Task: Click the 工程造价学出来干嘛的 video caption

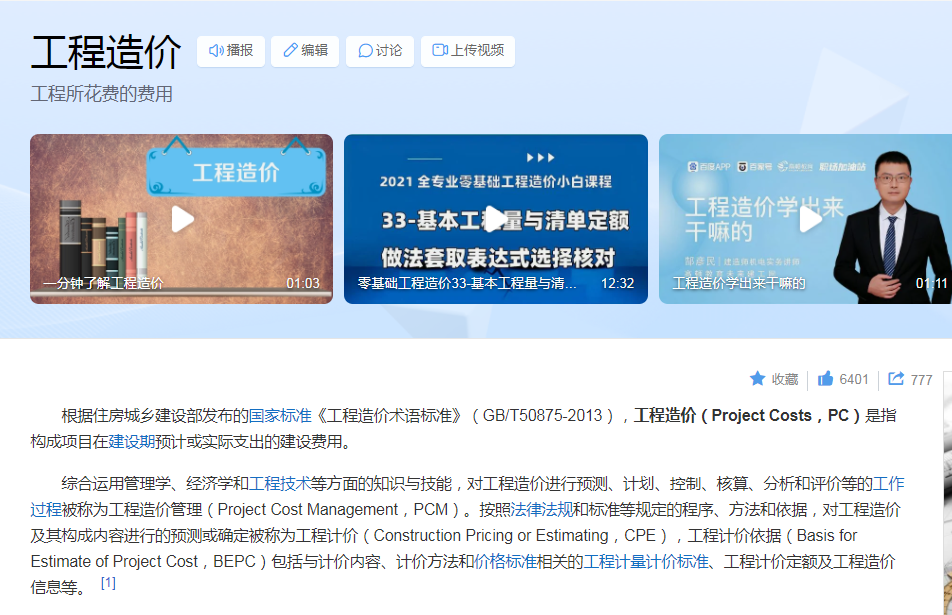Action: [739, 283]
